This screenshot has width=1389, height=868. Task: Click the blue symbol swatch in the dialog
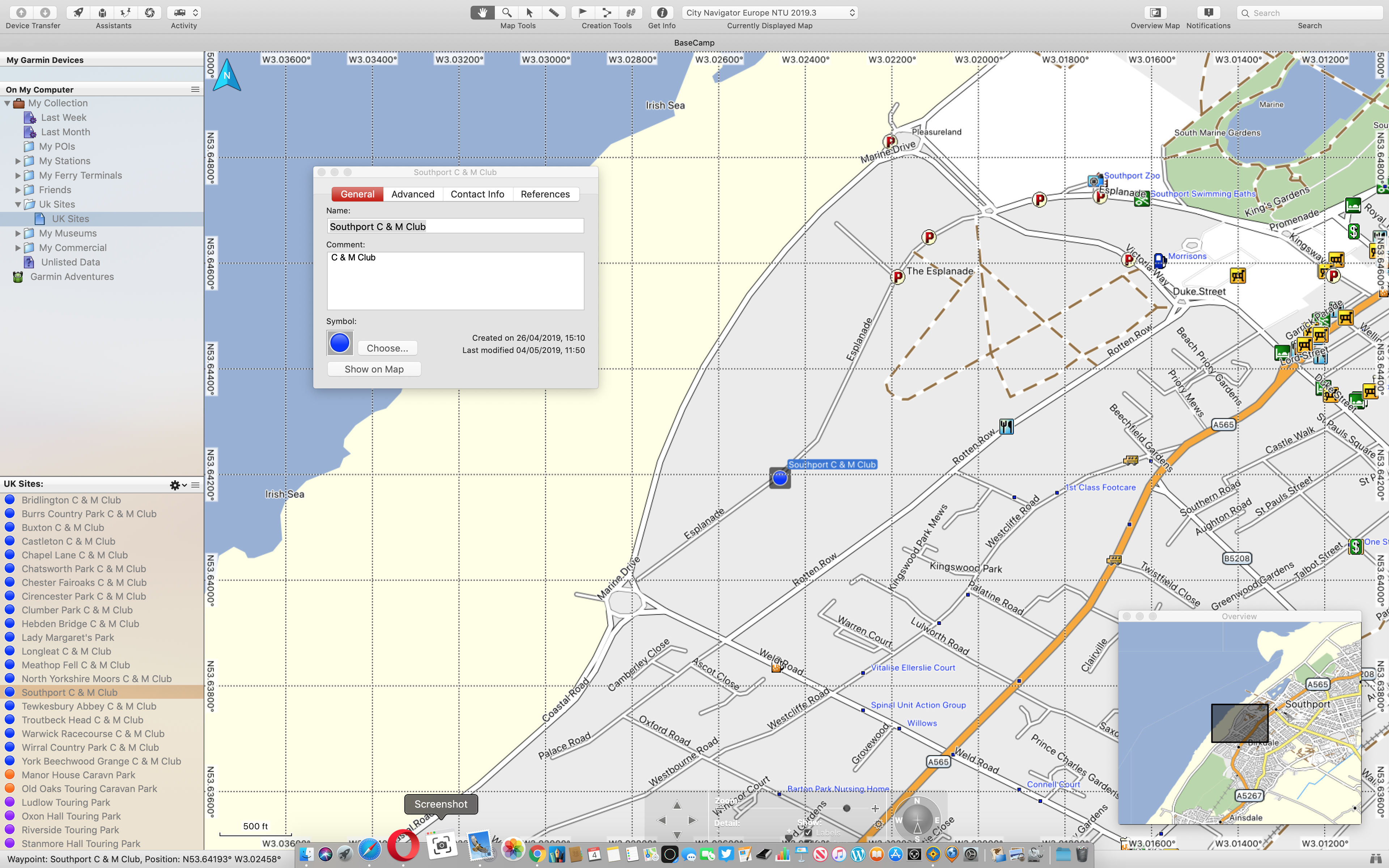339,342
